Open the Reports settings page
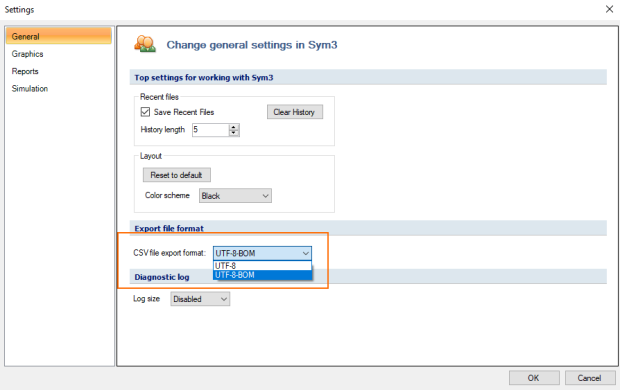620x390 pixels. (x=25, y=71)
